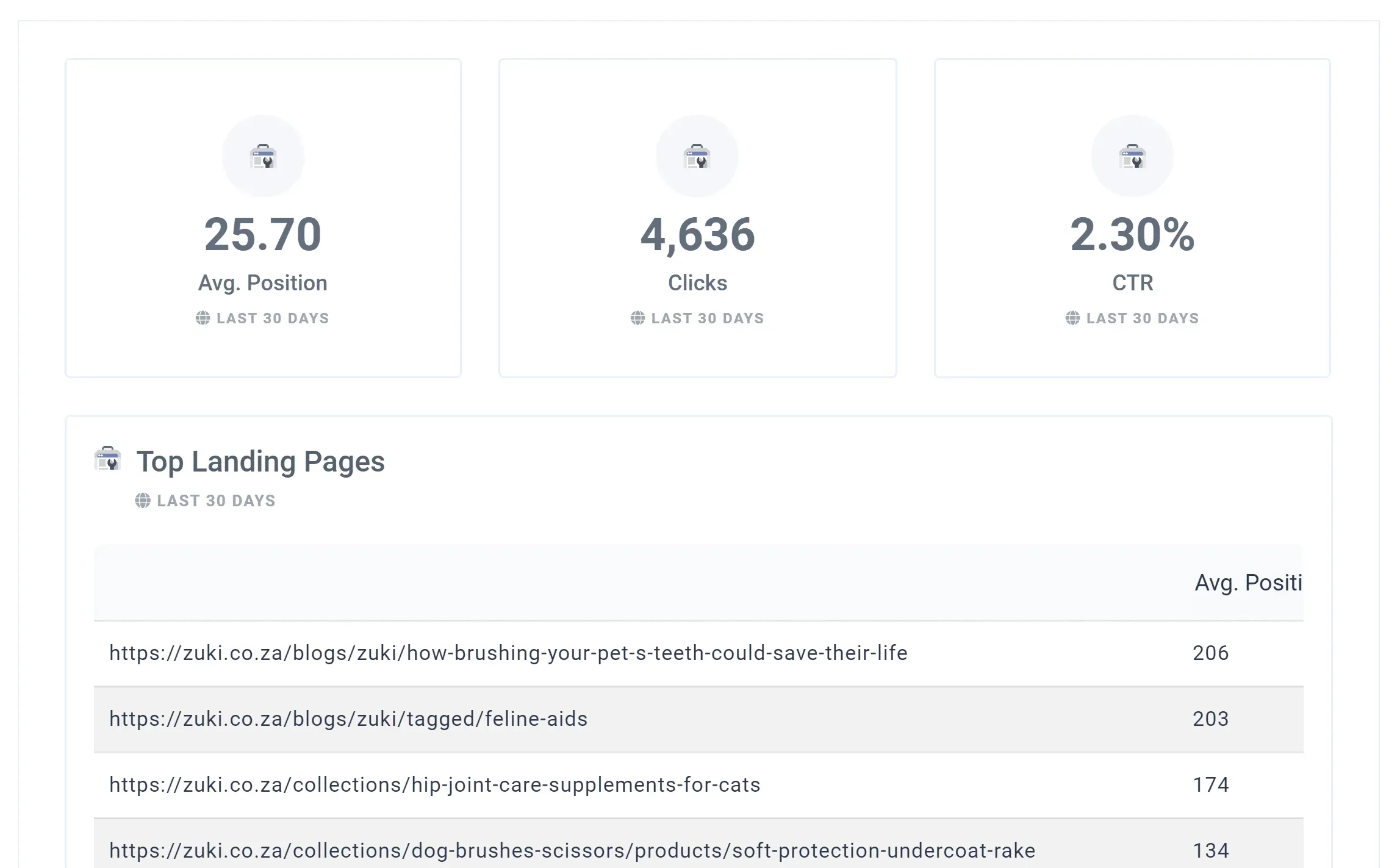Click the Search Console icon beside Top Landing Pages
The width and height of the screenshot is (1400, 868).
(108, 458)
